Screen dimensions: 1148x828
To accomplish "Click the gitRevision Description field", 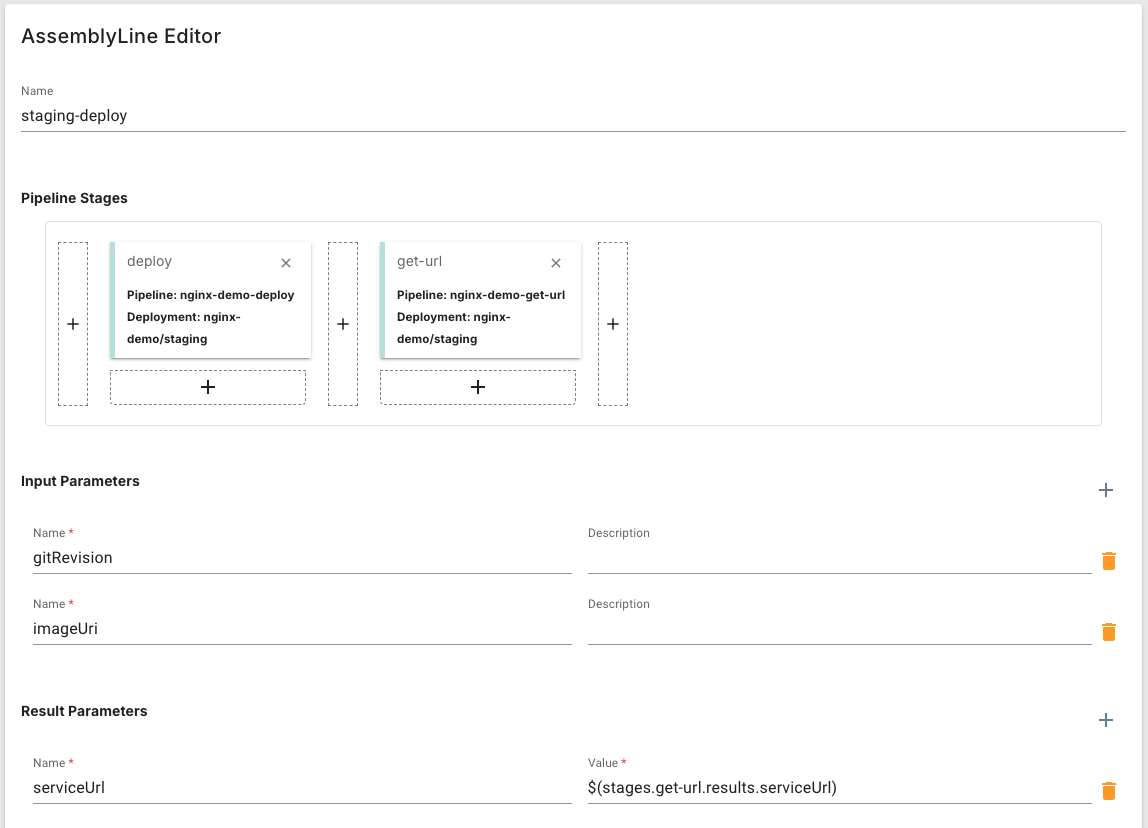I will [x=839, y=558].
